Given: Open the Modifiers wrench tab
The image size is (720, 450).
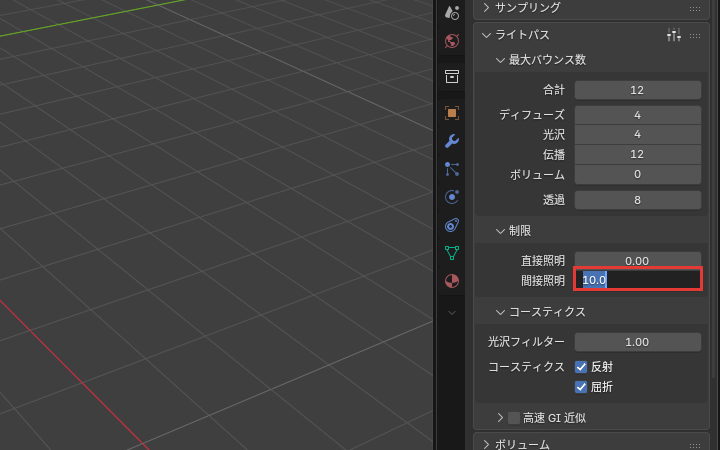Looking at the screenshot, I should pyautogui.click(x=452, y=141).
